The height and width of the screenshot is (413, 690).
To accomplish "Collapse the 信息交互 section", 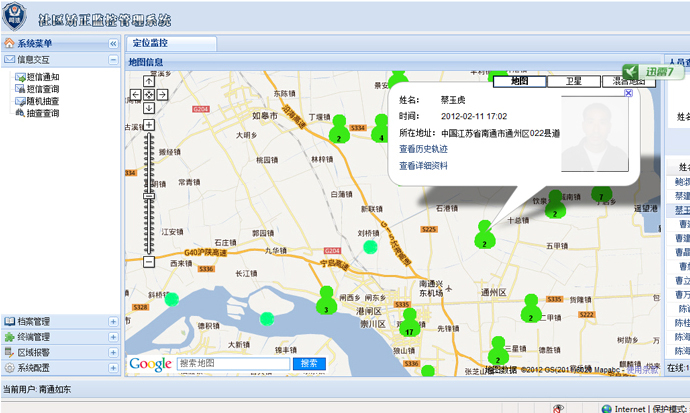I will click(x=113, y=60).
